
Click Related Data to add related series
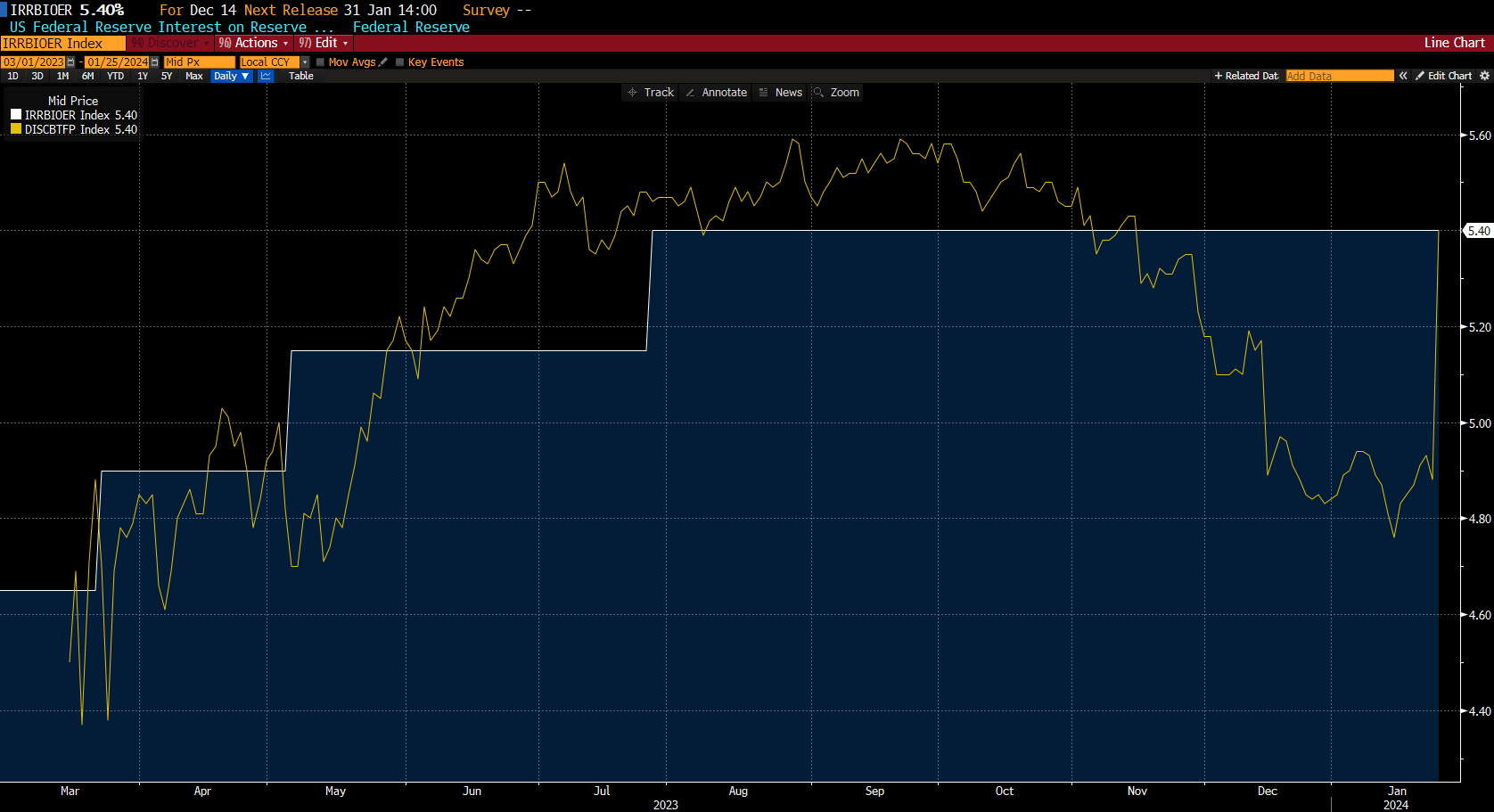coord(1245,76)
